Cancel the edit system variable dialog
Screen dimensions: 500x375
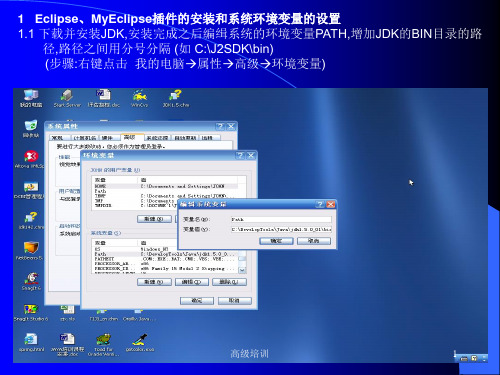click(314, 241)
